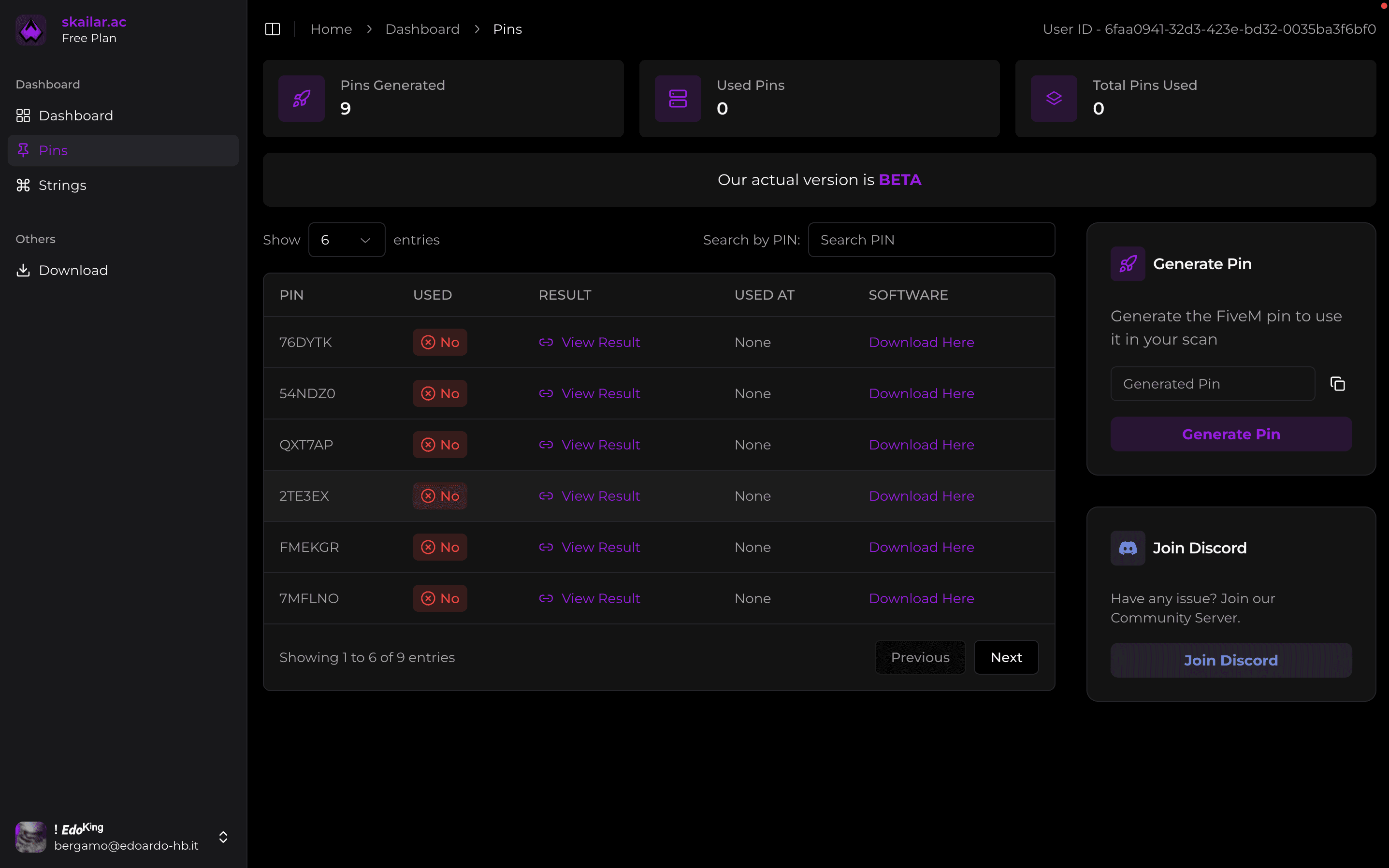Click the No badge for QXT7AP

[440, 445]
